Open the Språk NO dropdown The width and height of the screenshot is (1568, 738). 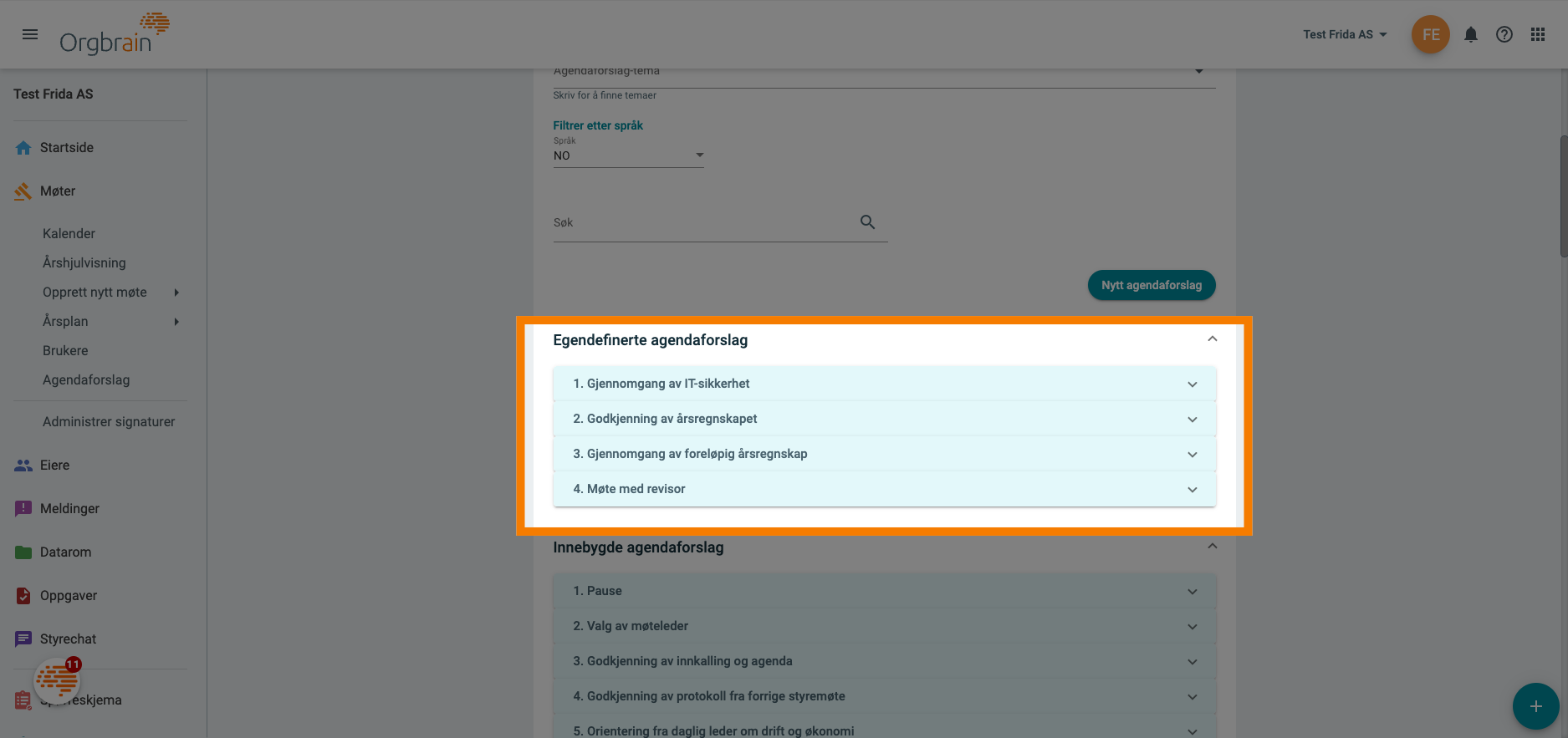tap(629, 155)
